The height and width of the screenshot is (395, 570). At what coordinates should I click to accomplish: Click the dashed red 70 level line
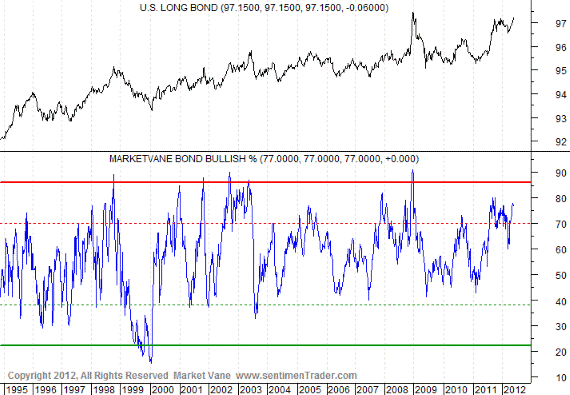265,223
